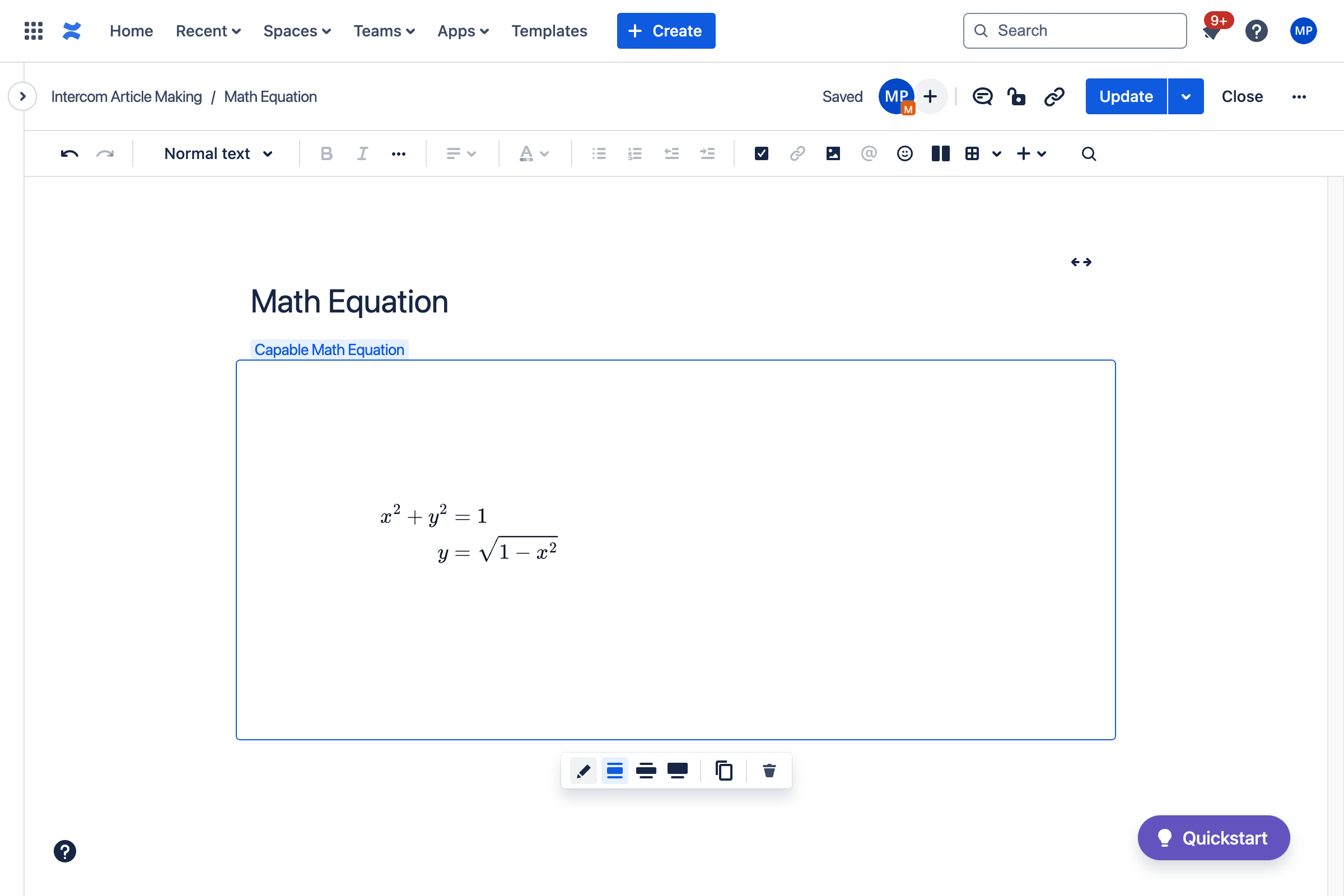Open the Spaces menu
1344x896 pixels.
point(297,31)
